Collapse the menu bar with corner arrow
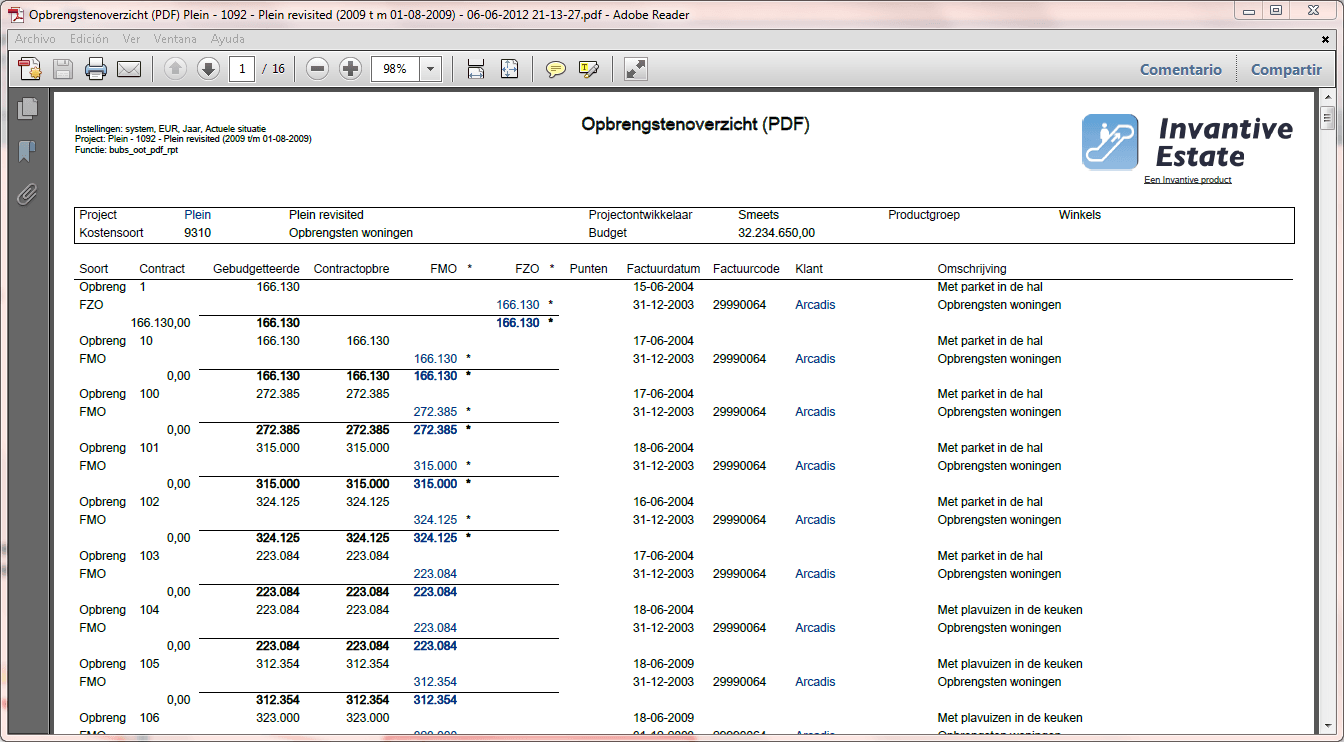The image size is (1344, 742). (1325, 38)
